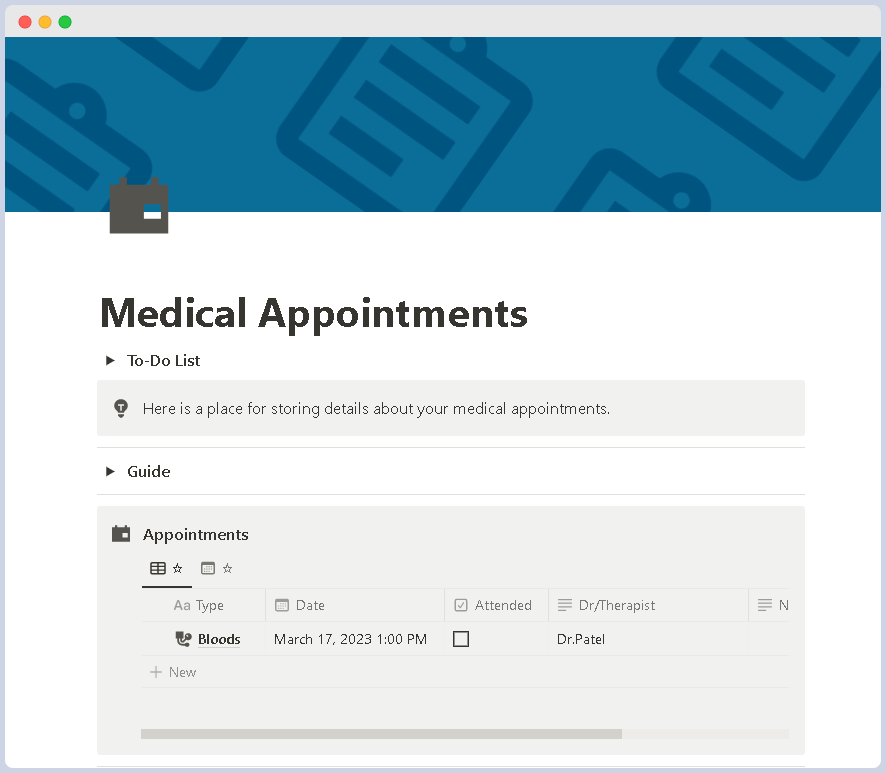Image resolution: width=886 pixels, height=773 pixels.
Task: Click the Date column calendar icon
Action: [x=281, y=605]
